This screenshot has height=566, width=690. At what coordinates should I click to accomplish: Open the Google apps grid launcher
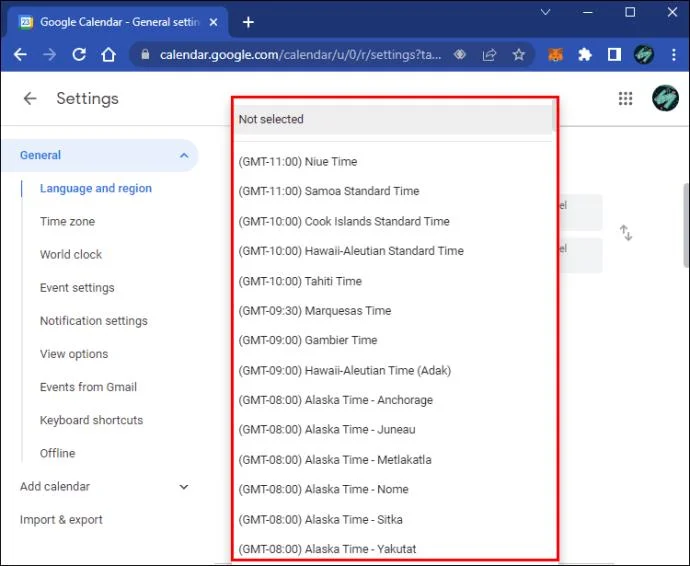click(625, 99)
